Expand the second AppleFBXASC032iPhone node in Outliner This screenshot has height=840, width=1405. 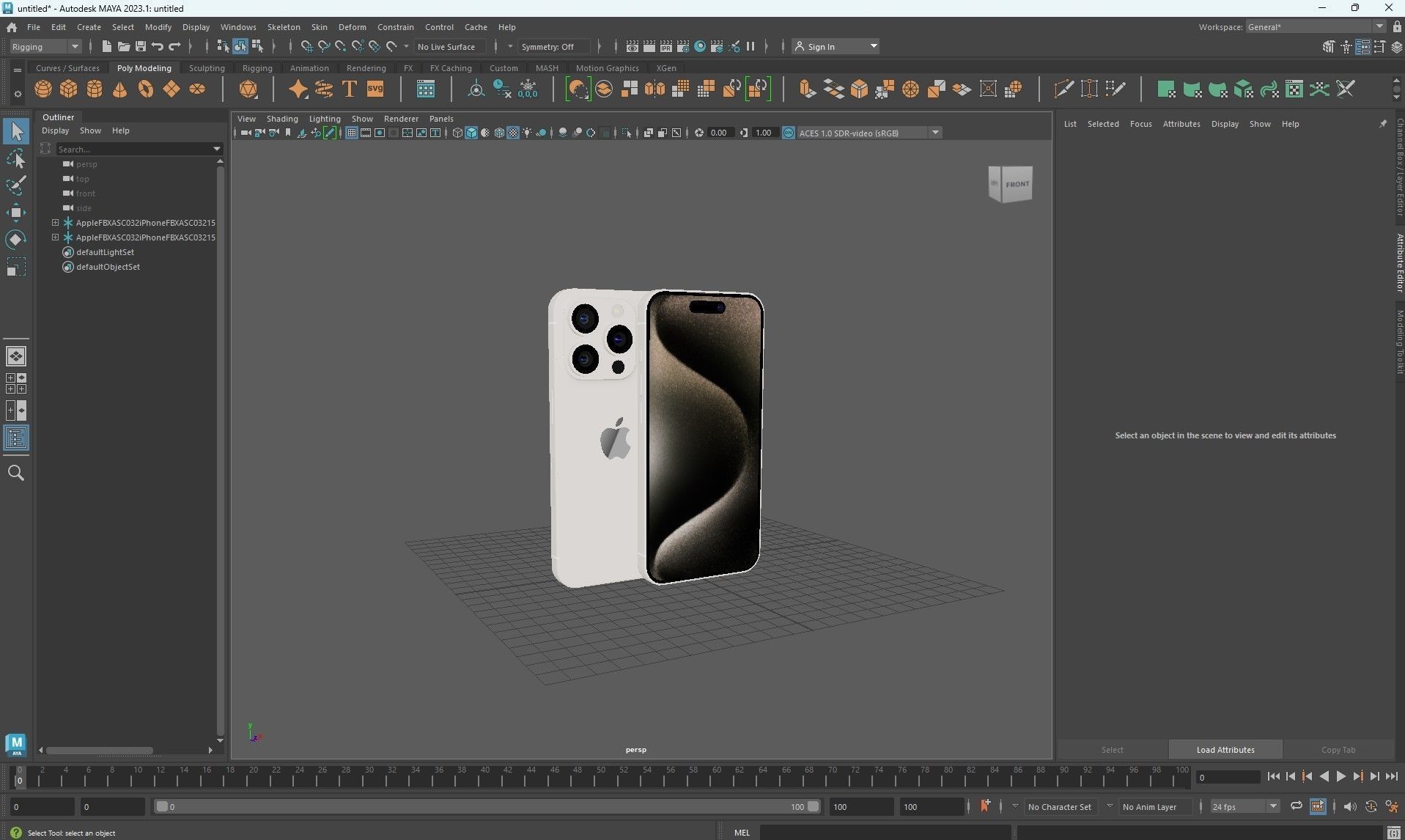55,237
